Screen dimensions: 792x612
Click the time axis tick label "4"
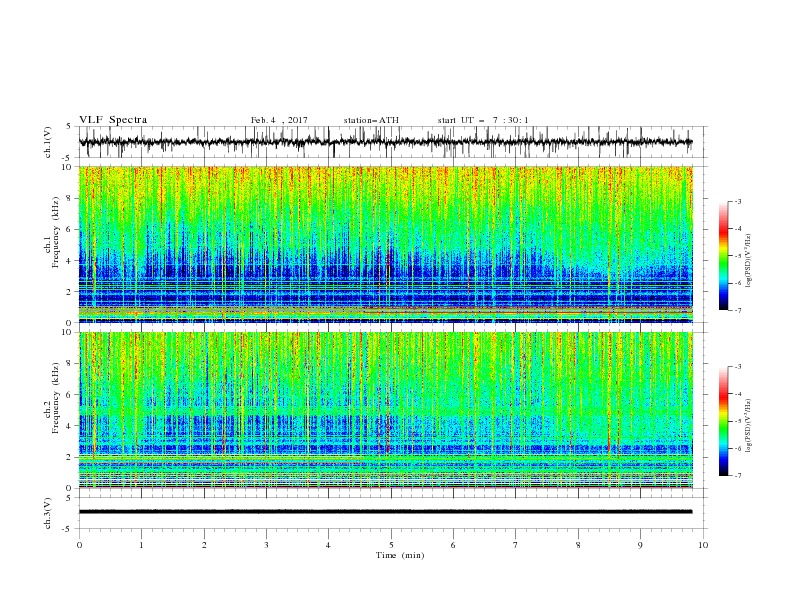328,545
